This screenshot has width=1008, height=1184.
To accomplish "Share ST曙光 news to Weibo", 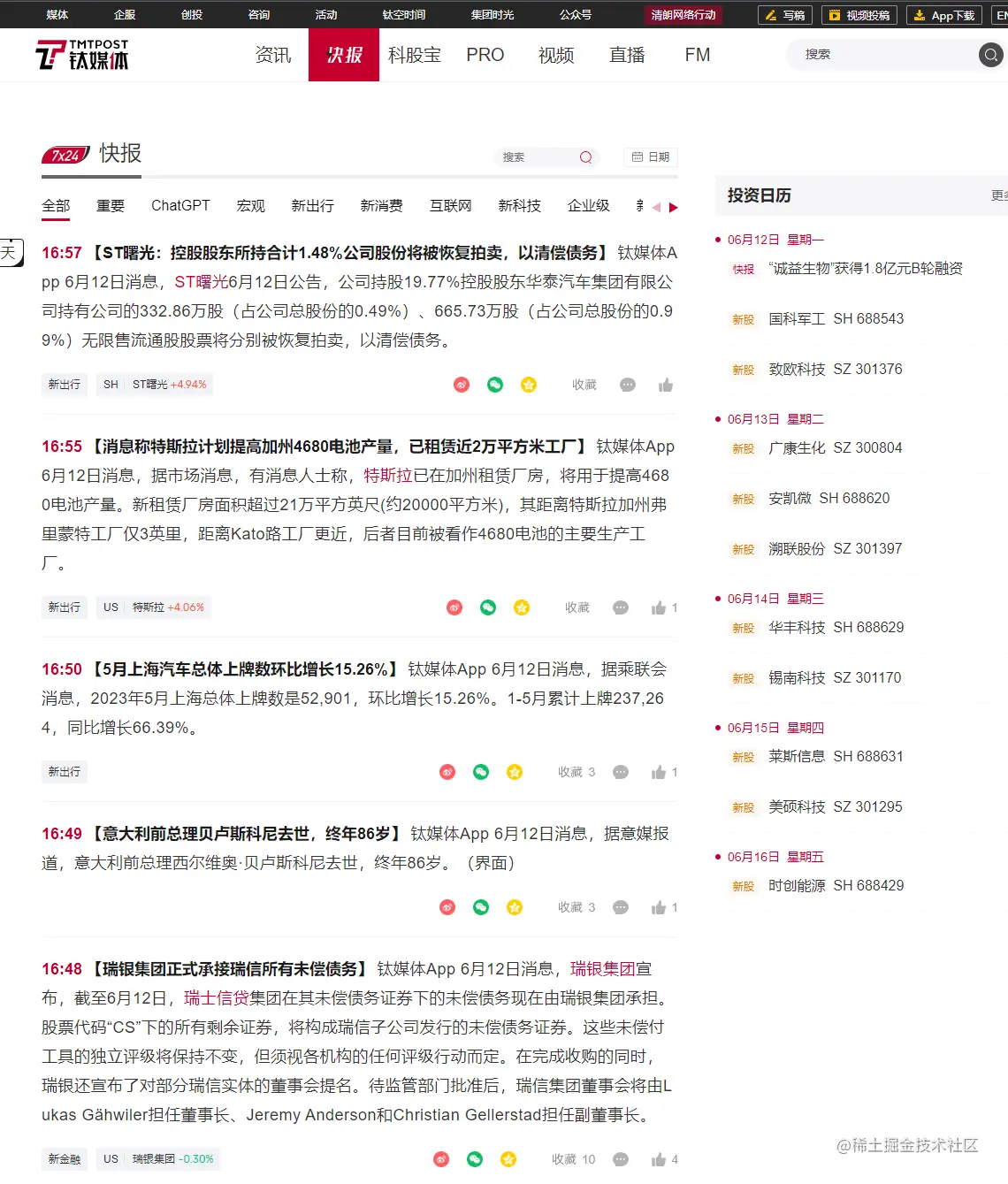I will [x=462, y=385].
